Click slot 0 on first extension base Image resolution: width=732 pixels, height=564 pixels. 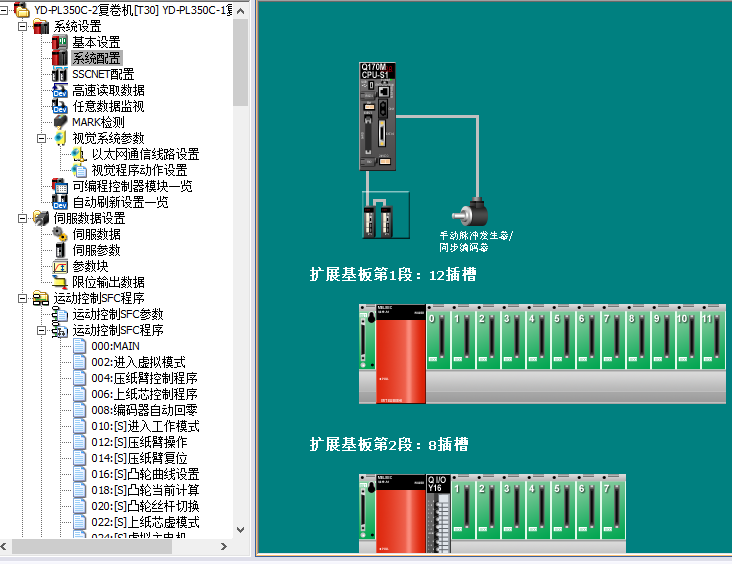(437, 339)
